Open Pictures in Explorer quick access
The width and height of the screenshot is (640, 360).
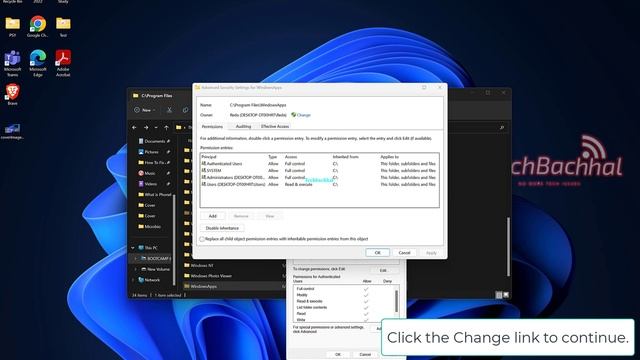click(x=151, y=152)
